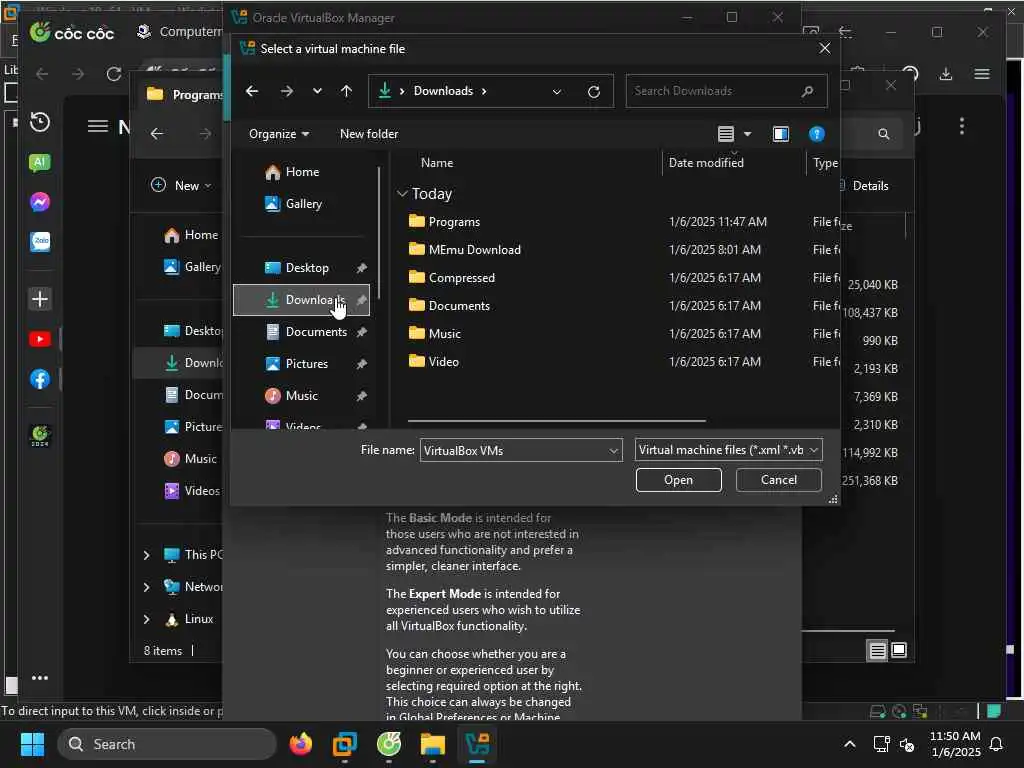The width and height of the screenshot is (1024, 768).
Task: Open Facebook in Coc Coc sidebar
Action: tap(40, 379)
